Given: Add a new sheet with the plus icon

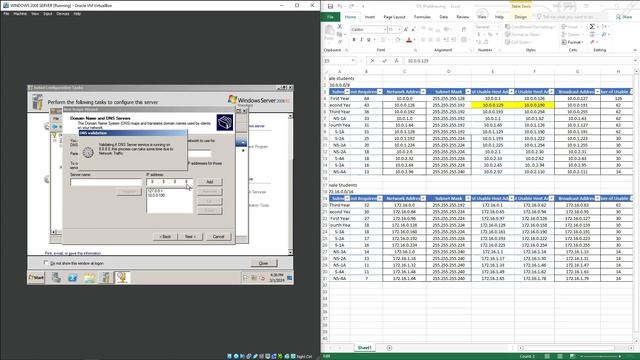Looking at the screenshot, I should 389,348.
